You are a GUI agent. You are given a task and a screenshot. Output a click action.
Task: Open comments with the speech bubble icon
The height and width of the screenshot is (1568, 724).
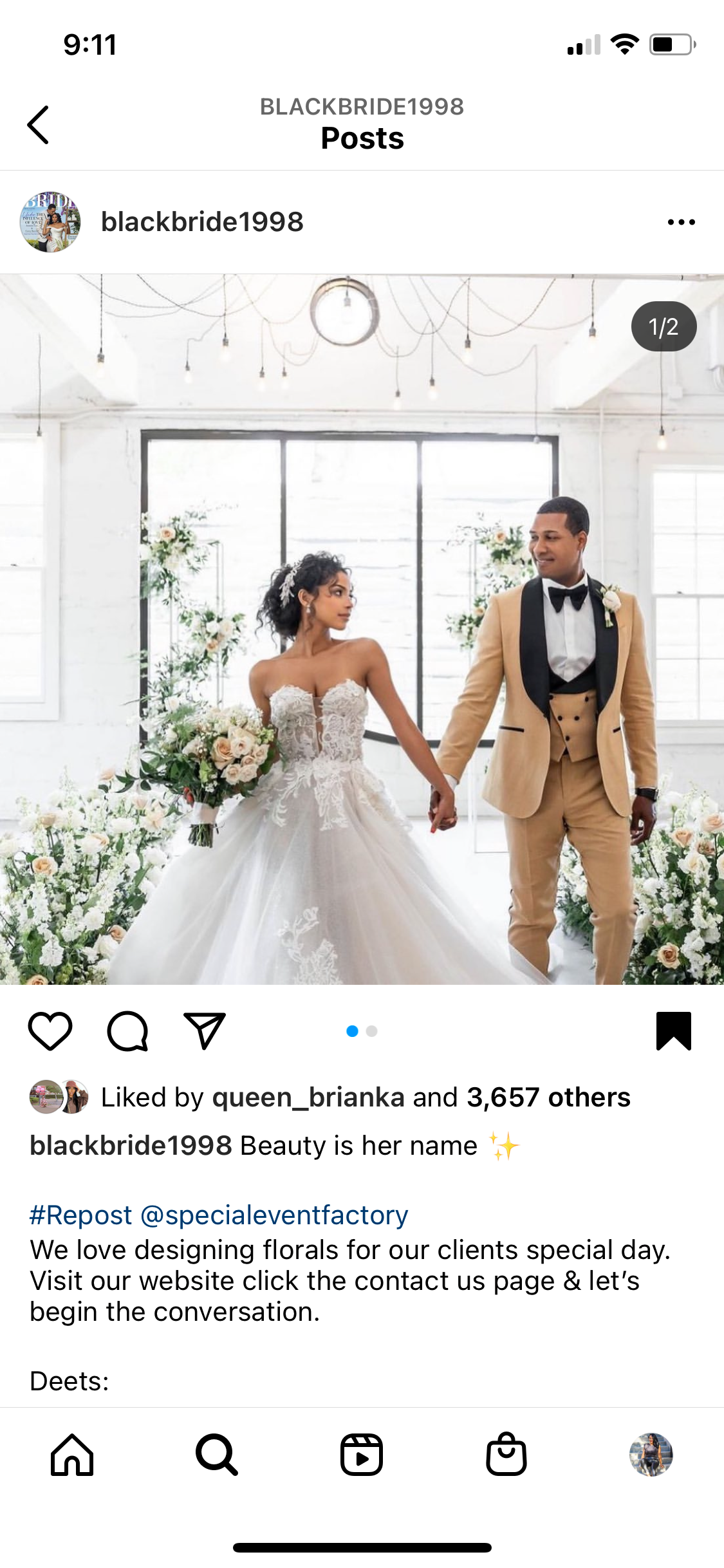pos(127,1031)
